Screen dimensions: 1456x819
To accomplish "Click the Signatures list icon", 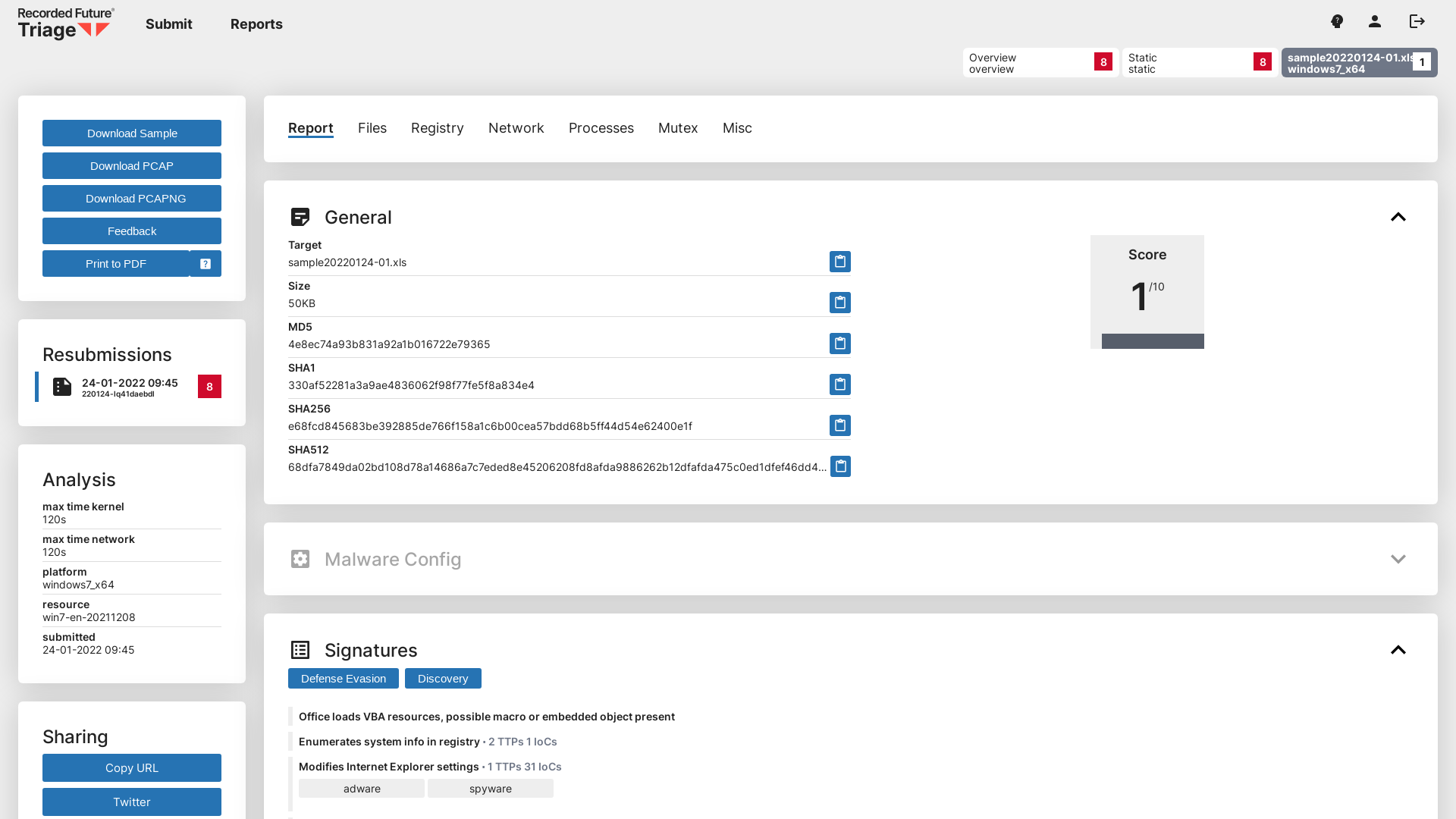I will click(300, 650).
